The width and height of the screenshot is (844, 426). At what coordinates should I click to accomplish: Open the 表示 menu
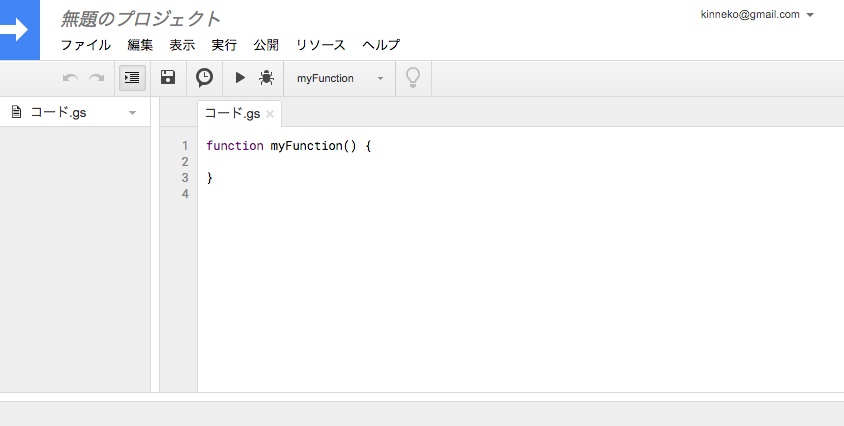182,45
